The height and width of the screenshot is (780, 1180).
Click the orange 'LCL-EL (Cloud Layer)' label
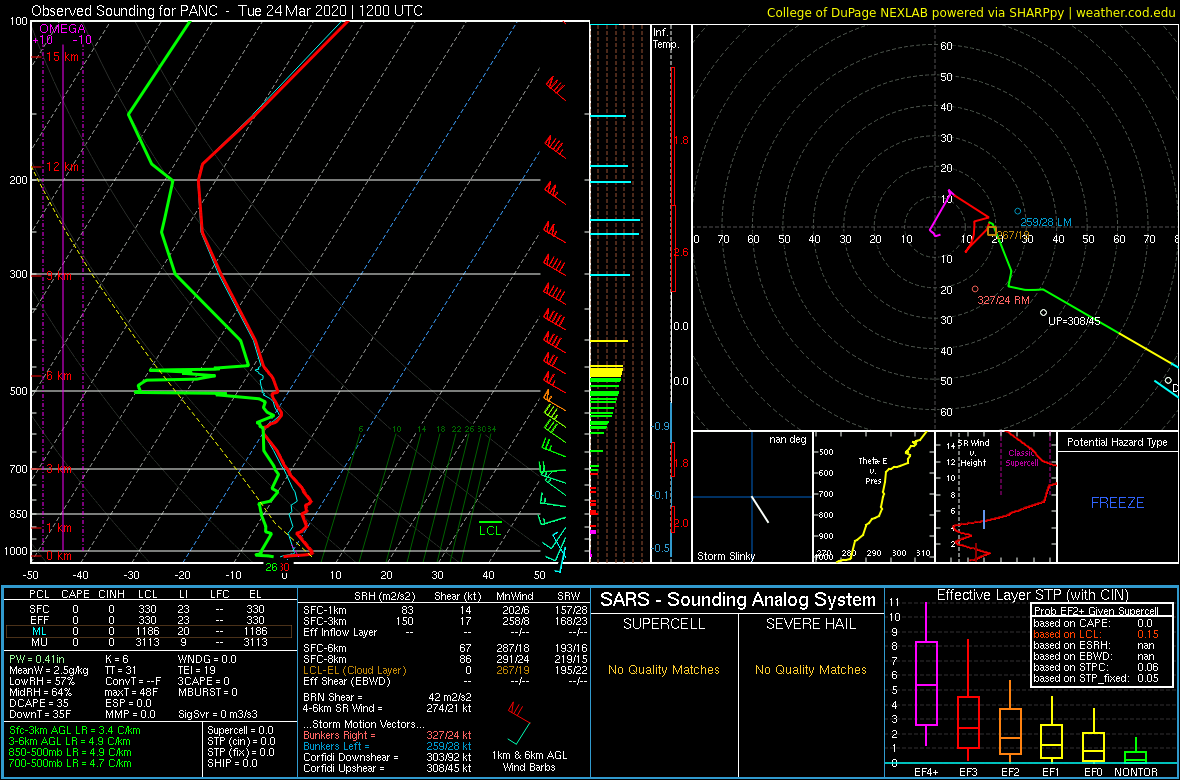click(354, 670)
